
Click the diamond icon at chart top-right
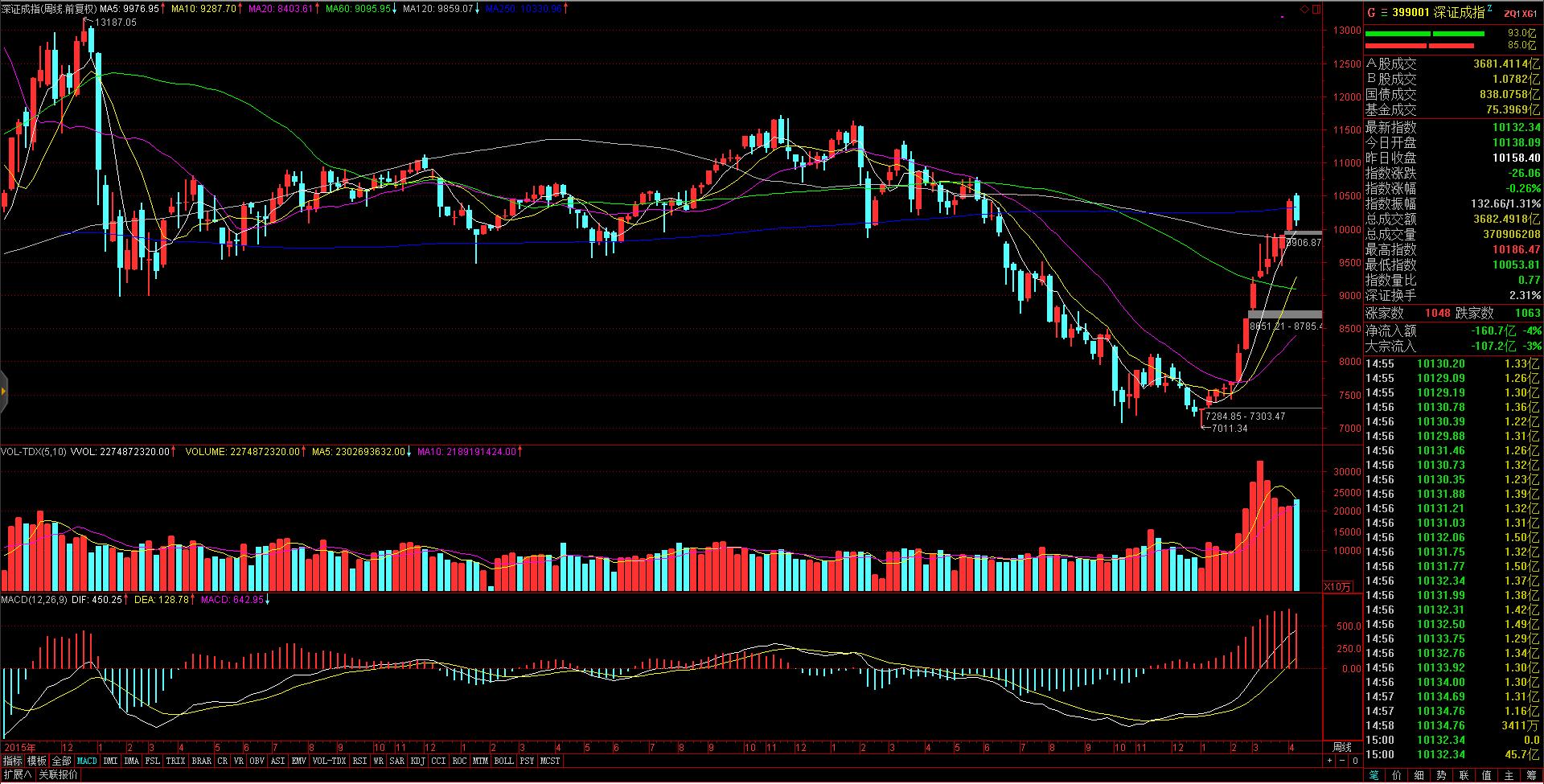pos(1304,9)
